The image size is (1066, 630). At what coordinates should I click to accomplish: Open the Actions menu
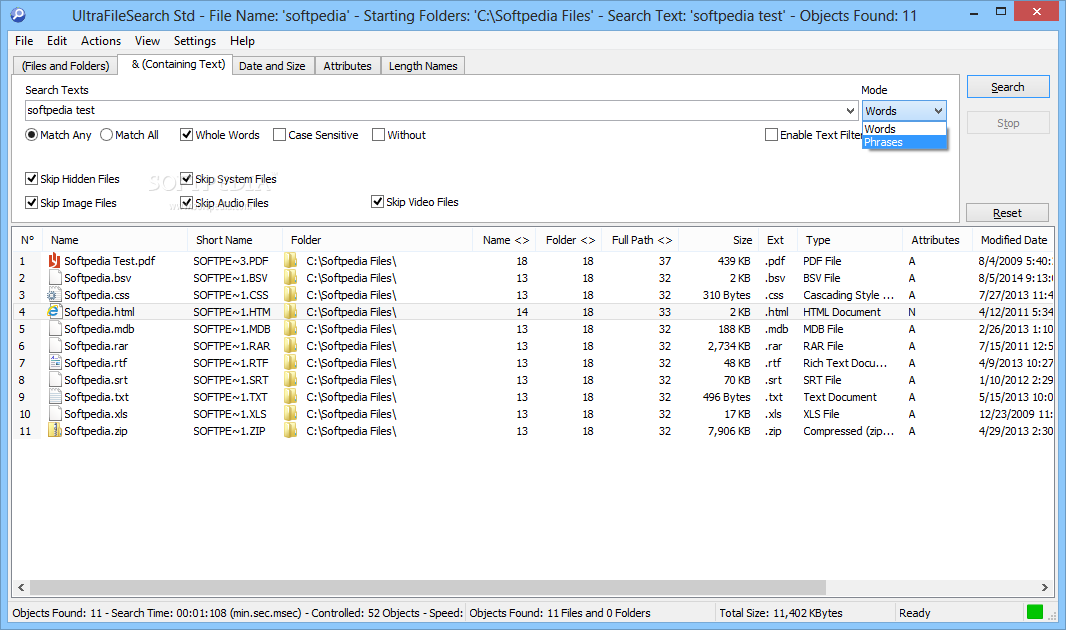[x=101, y=41]
